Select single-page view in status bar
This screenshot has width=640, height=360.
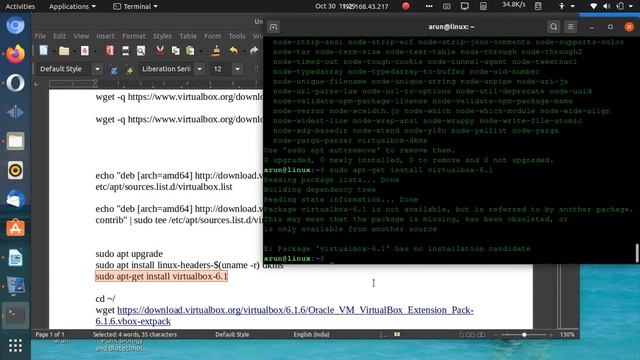coord(461,334)
